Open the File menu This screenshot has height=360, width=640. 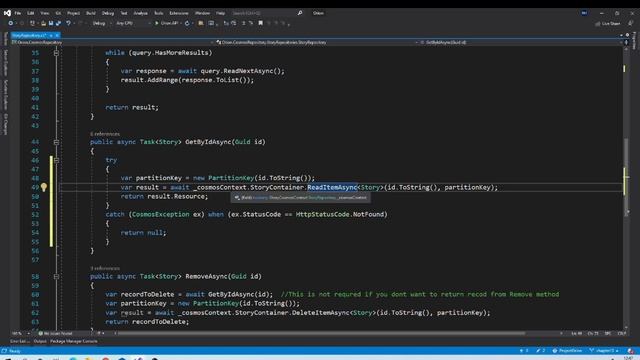tap(18, 13)
